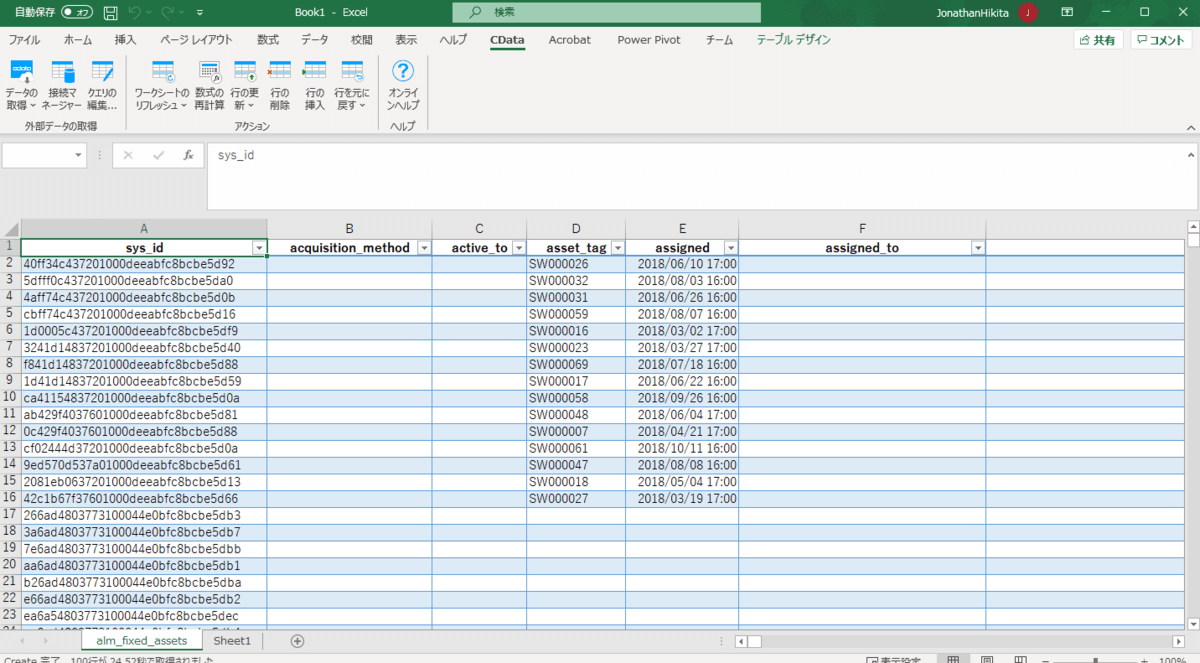
Task: Open the asset_tag column filter dropdown
Action: 617,248
